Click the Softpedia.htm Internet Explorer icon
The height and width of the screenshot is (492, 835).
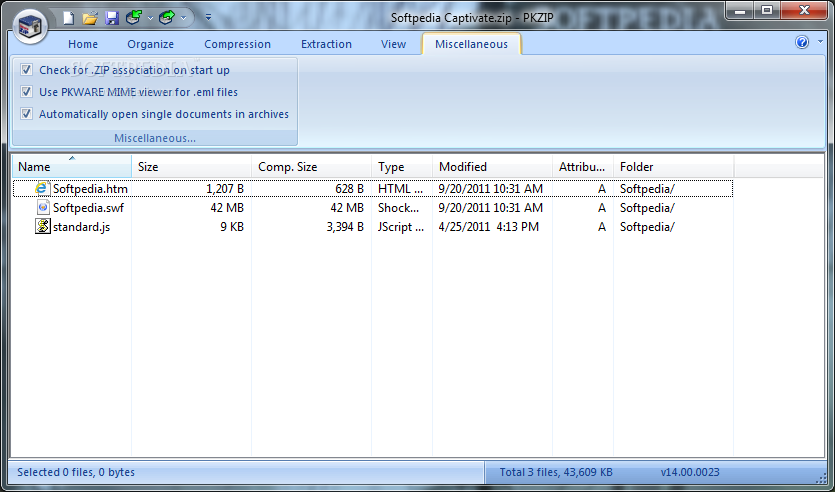[42, 188]
